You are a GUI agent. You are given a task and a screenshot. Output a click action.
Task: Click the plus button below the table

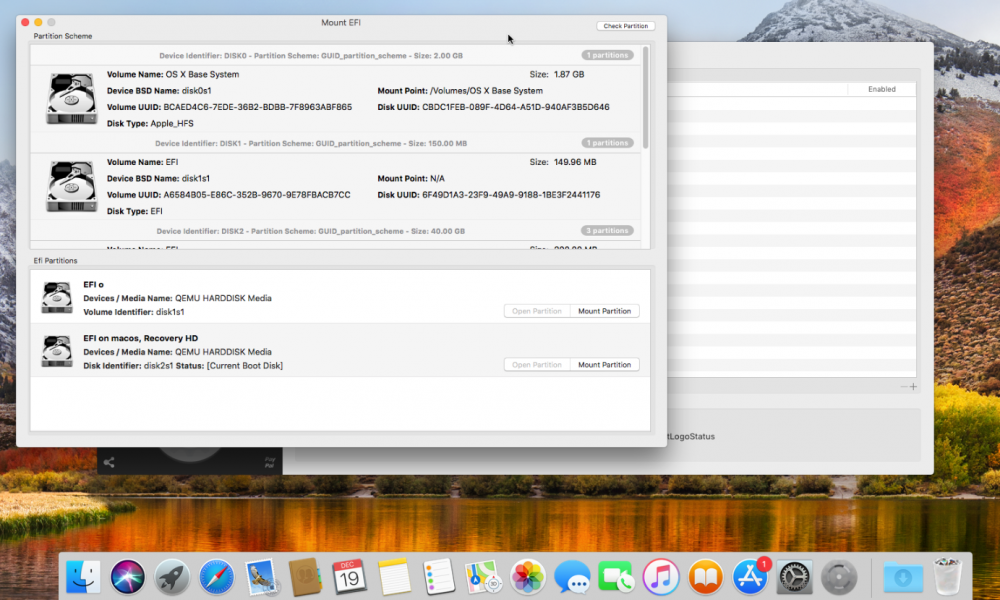click(913, 386)
